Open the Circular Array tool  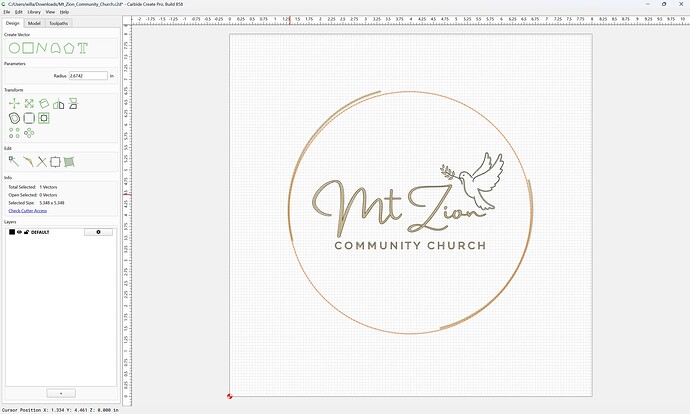coord(29,133)
